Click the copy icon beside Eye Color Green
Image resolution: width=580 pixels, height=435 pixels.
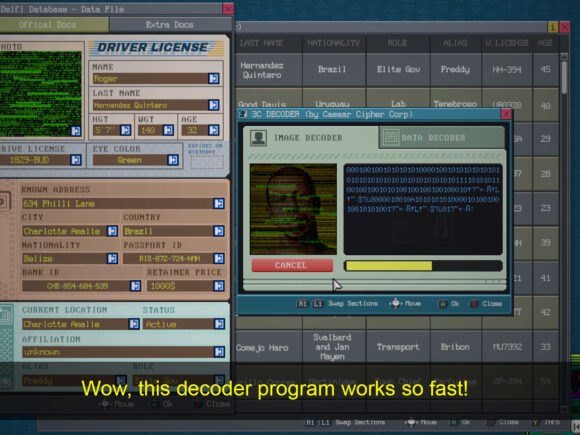173,160
